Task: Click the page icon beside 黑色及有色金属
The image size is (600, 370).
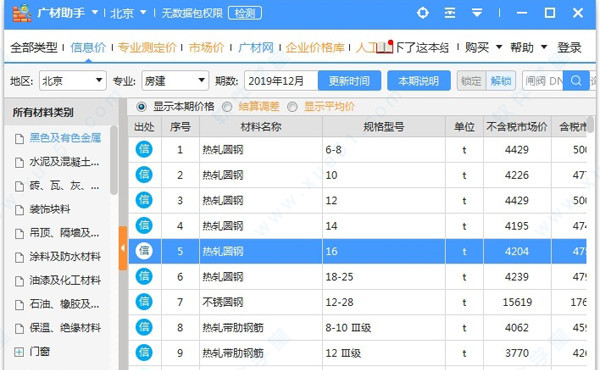Action: [19, 139]
